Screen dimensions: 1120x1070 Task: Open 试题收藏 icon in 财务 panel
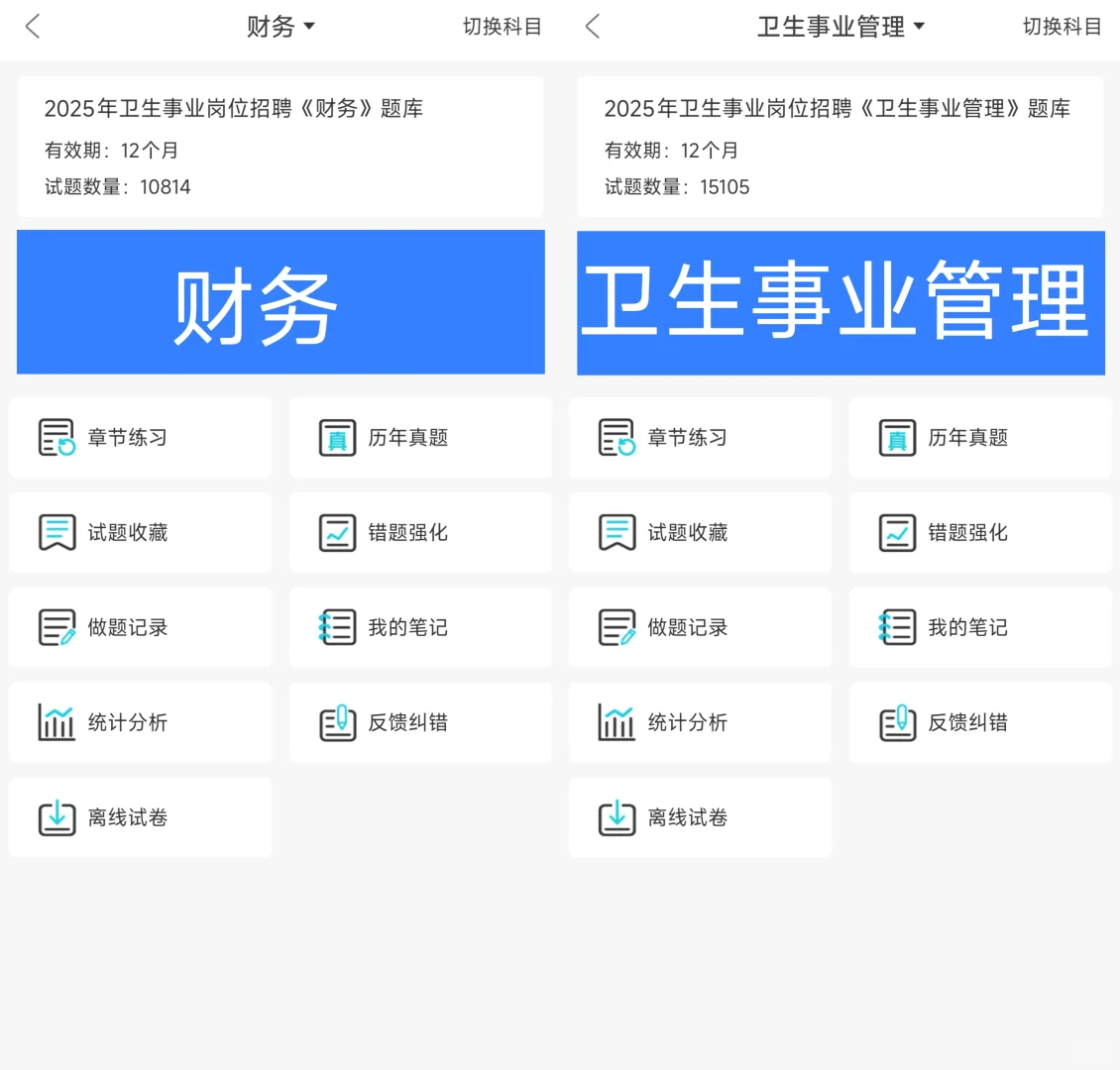click(x=56, y=532)
